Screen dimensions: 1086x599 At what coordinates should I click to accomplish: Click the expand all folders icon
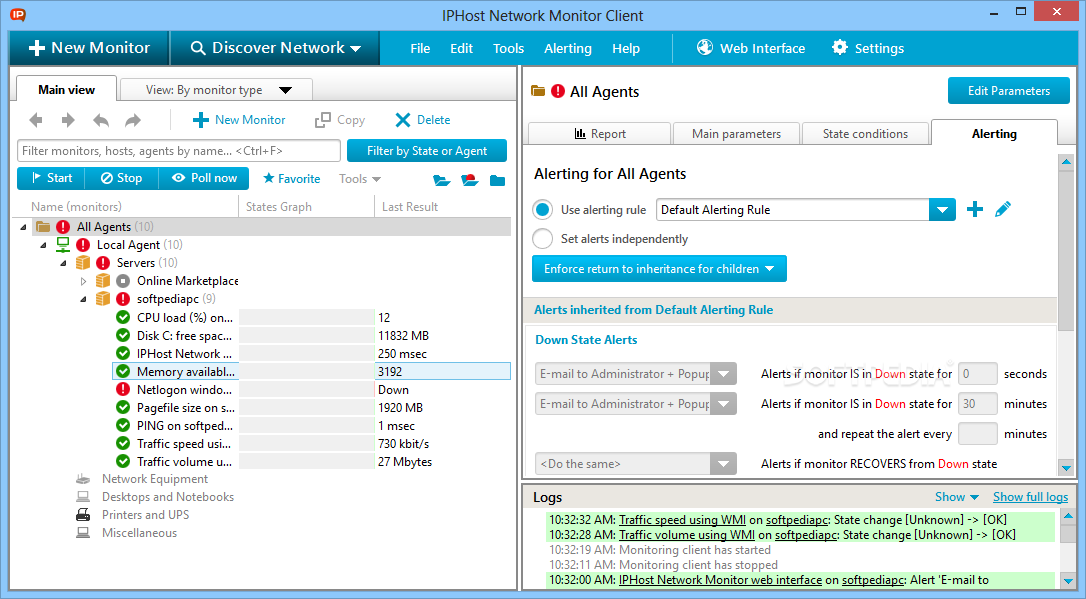coord(441,180)
